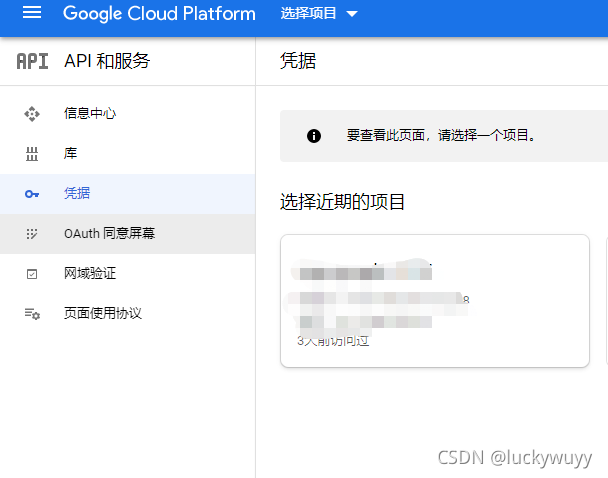Open OAuth 同意屏幕 in the sidebar
608x478 pixels.
tap(128, 234)
